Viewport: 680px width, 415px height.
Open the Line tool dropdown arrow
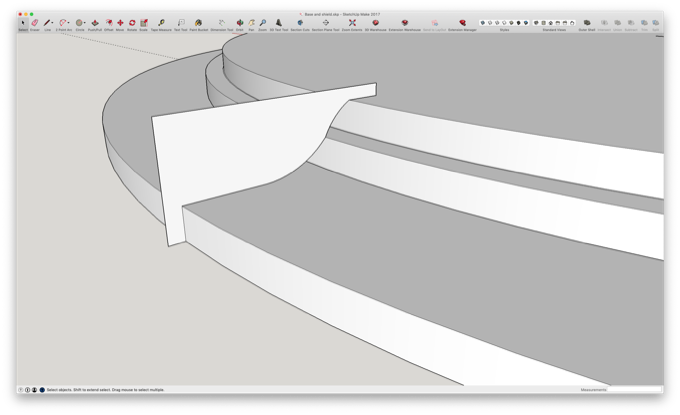click(52, 23)
